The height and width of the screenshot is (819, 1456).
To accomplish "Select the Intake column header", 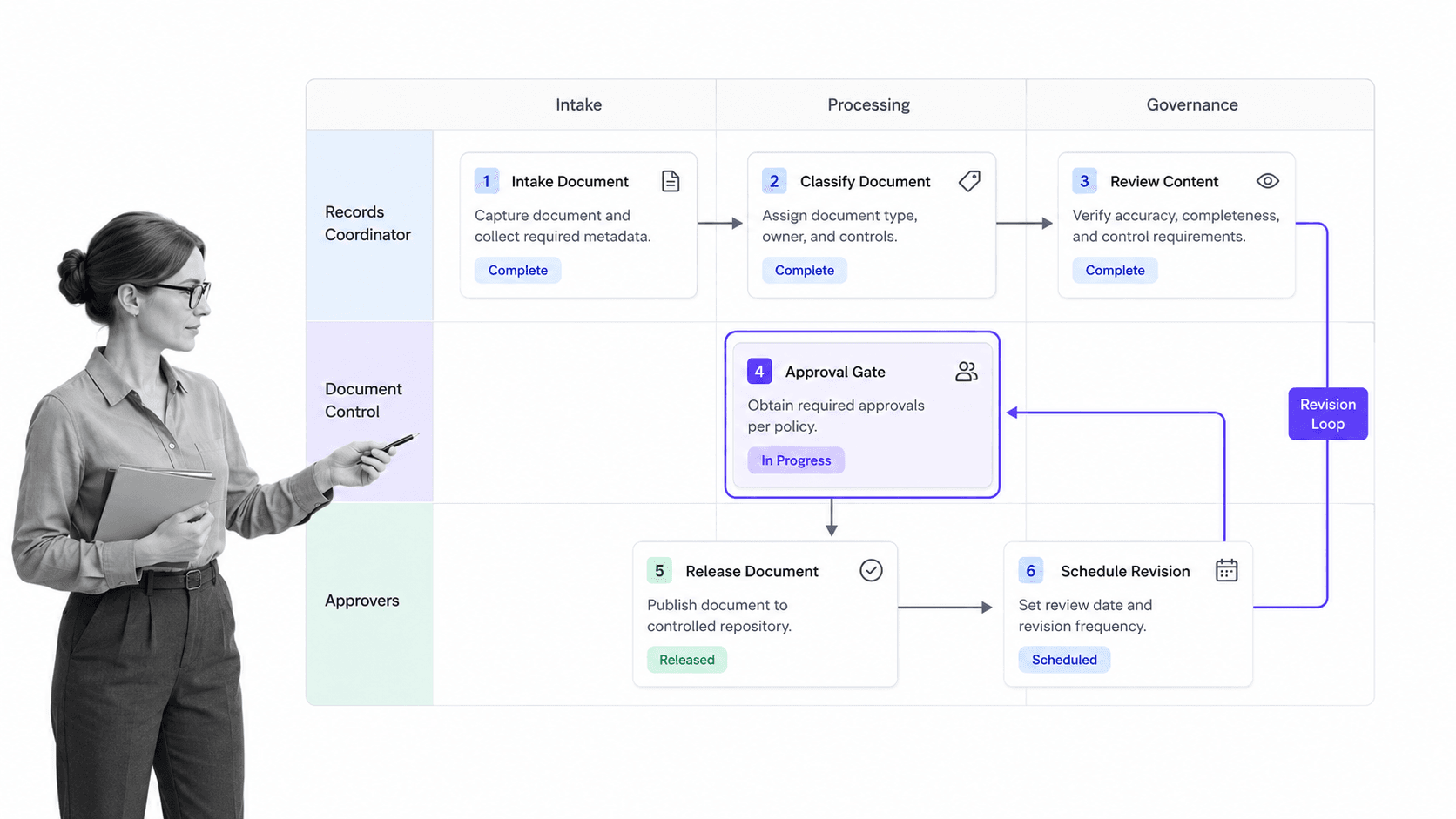I will click(579, 104).
